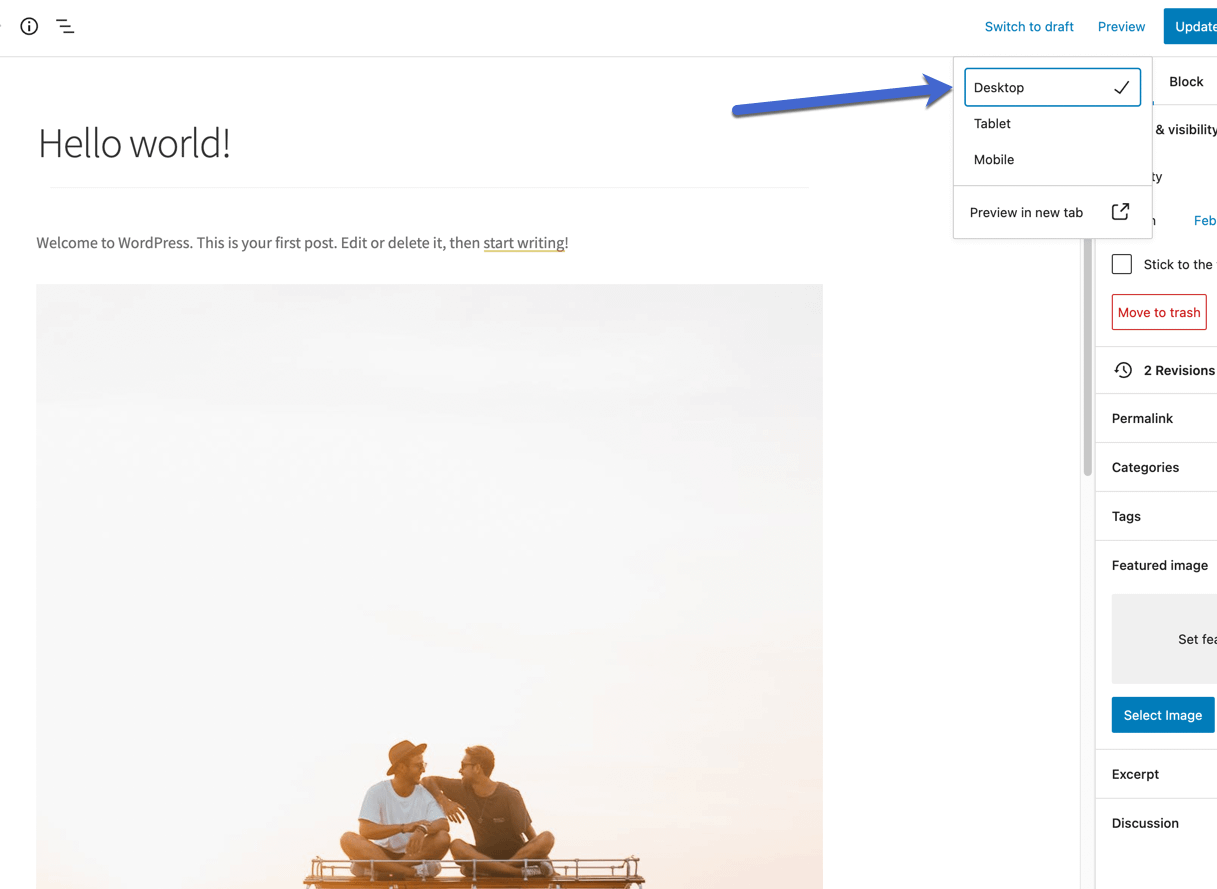
Task: Click the Update button
Action: tap(1196, 26)
